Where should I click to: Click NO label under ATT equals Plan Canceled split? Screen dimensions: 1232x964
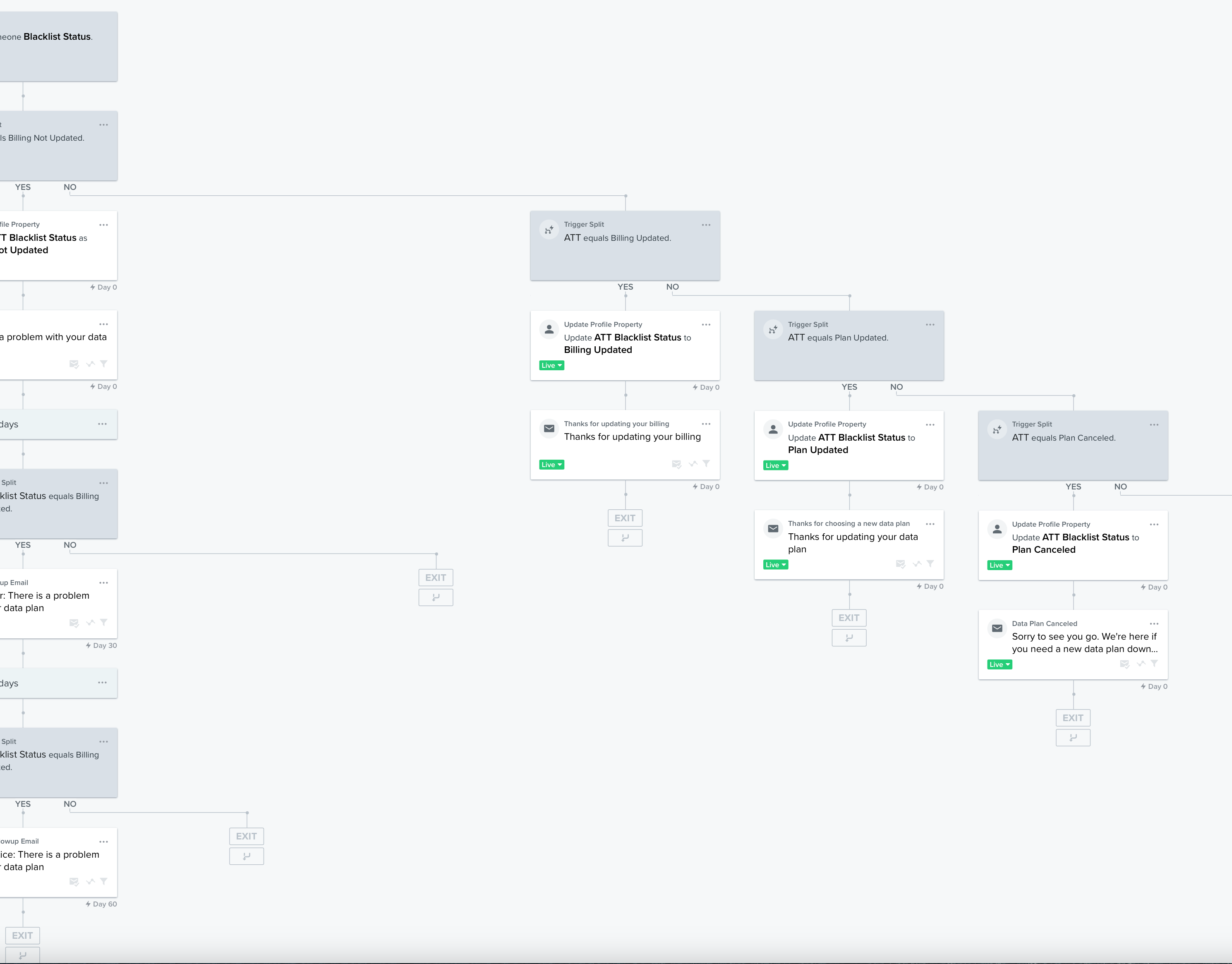click(1120, 487)
